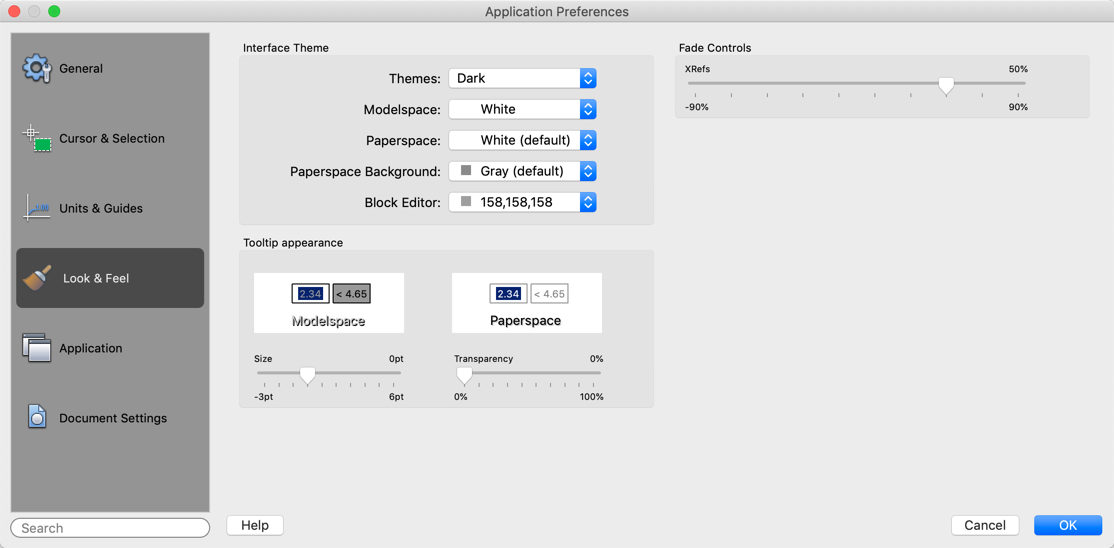The image size is (1114, 548).
Task: Open the Themes dropdown set to Dark
Action: point(522,78)
